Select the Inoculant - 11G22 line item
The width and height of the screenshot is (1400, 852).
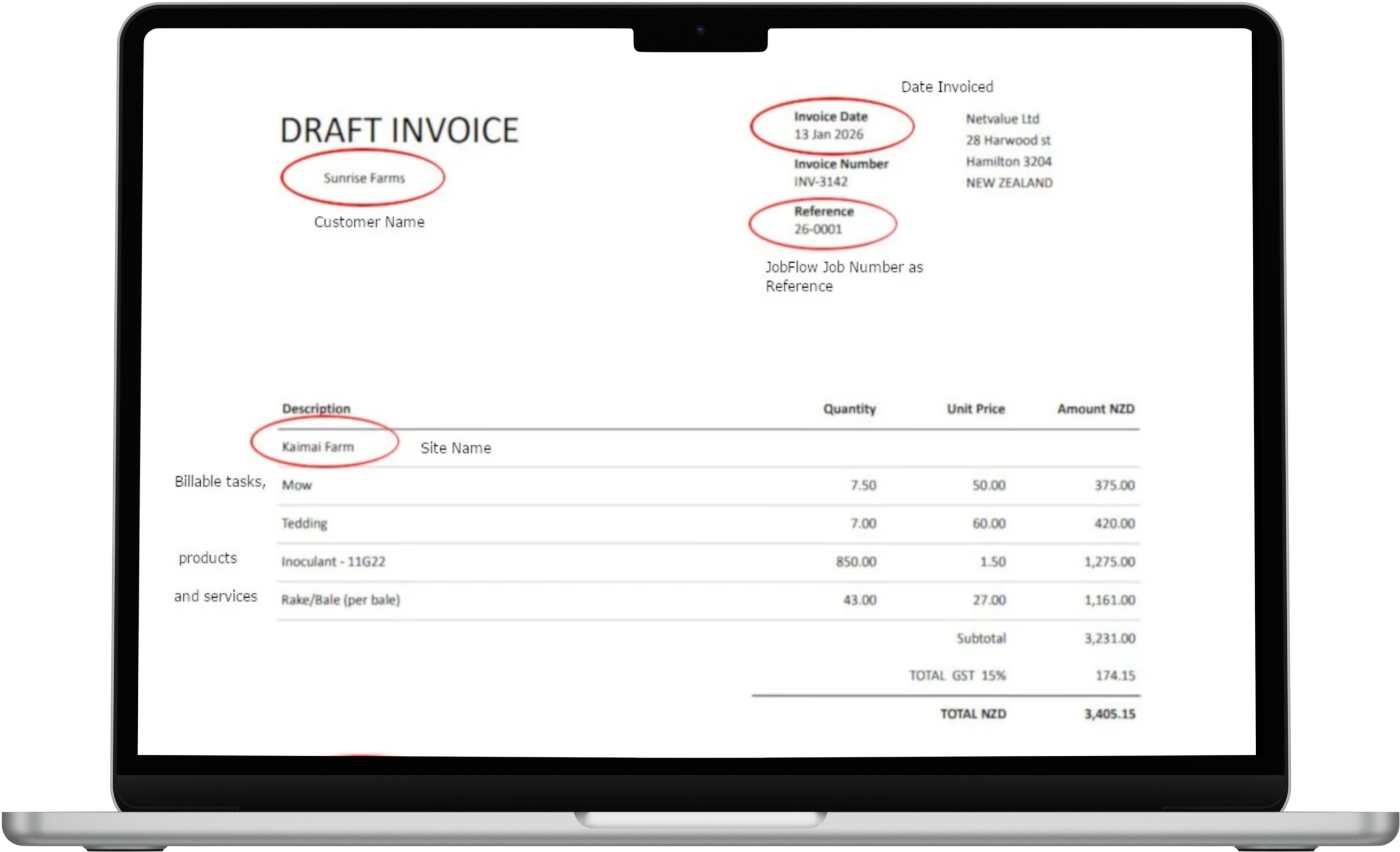point(333,562)
